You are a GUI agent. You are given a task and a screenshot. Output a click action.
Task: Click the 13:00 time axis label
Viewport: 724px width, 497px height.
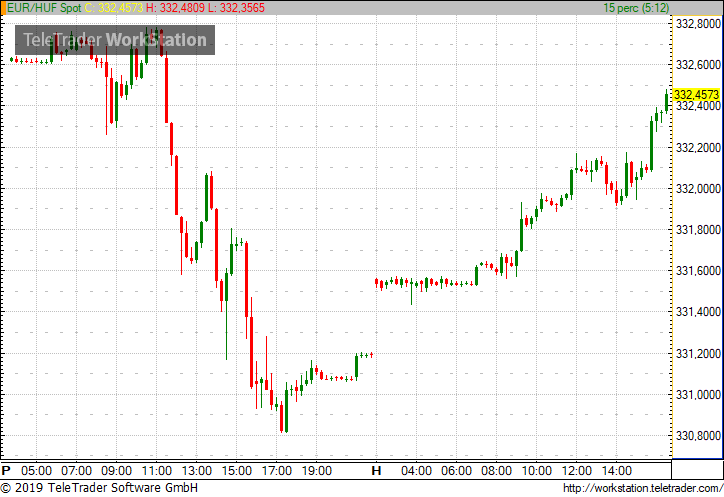(x=196, y=471)
